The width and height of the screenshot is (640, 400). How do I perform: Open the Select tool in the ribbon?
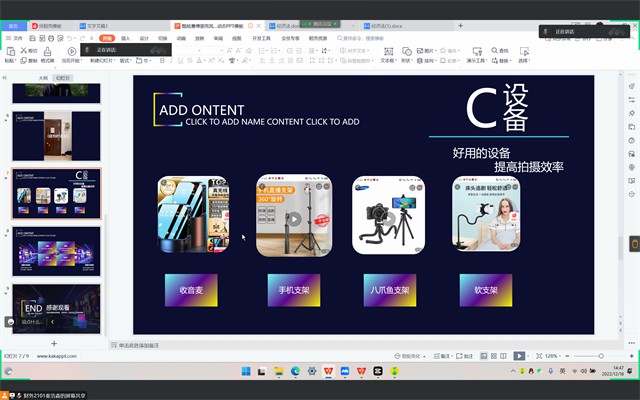[x=524, y=51]
